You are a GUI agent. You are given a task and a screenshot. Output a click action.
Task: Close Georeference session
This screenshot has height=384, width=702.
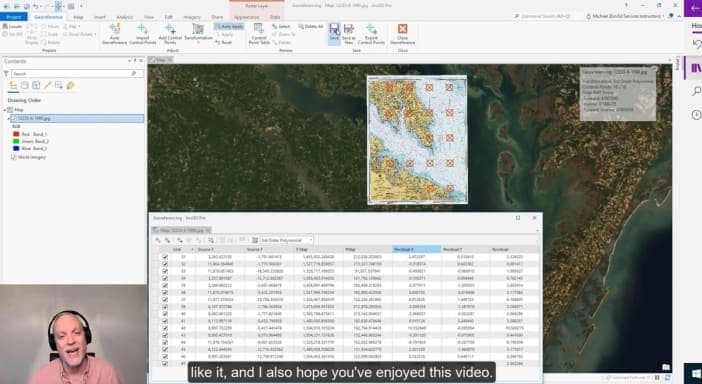(x=402, y=34)
